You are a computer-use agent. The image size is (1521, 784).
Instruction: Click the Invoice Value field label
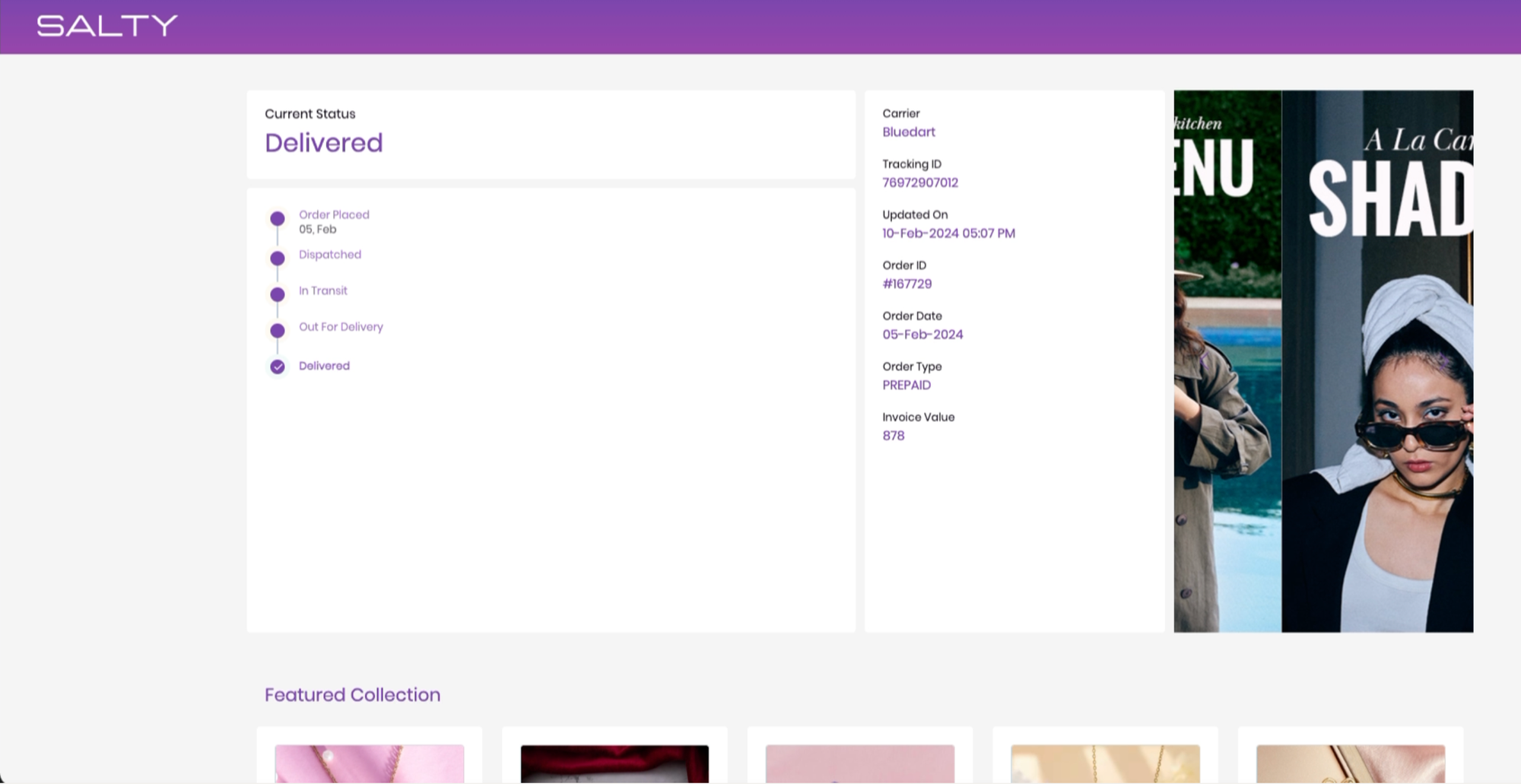[x=918, y=417]
